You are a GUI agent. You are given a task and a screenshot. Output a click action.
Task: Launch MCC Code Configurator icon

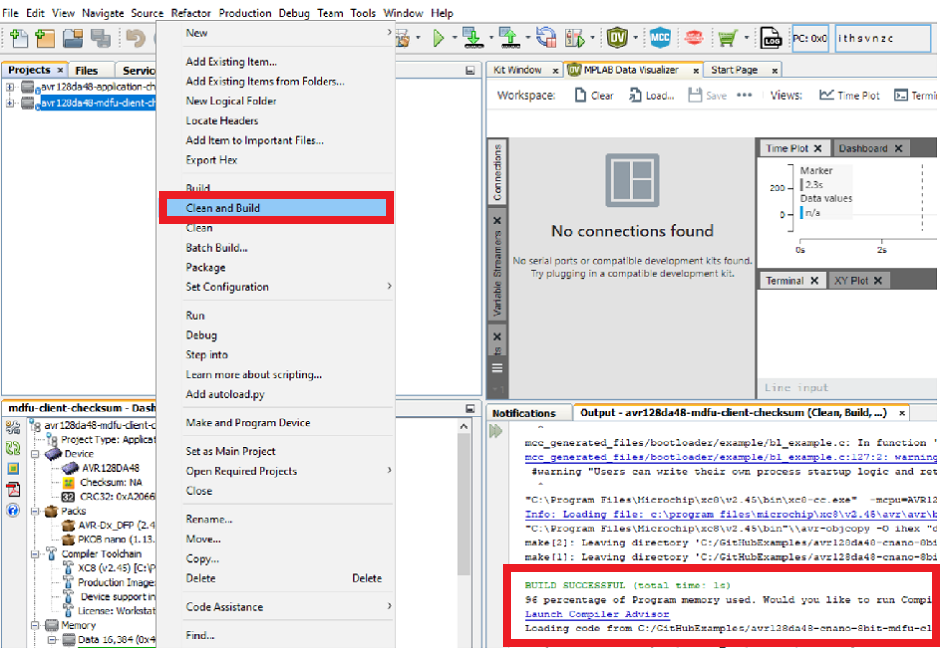[660, 38]
